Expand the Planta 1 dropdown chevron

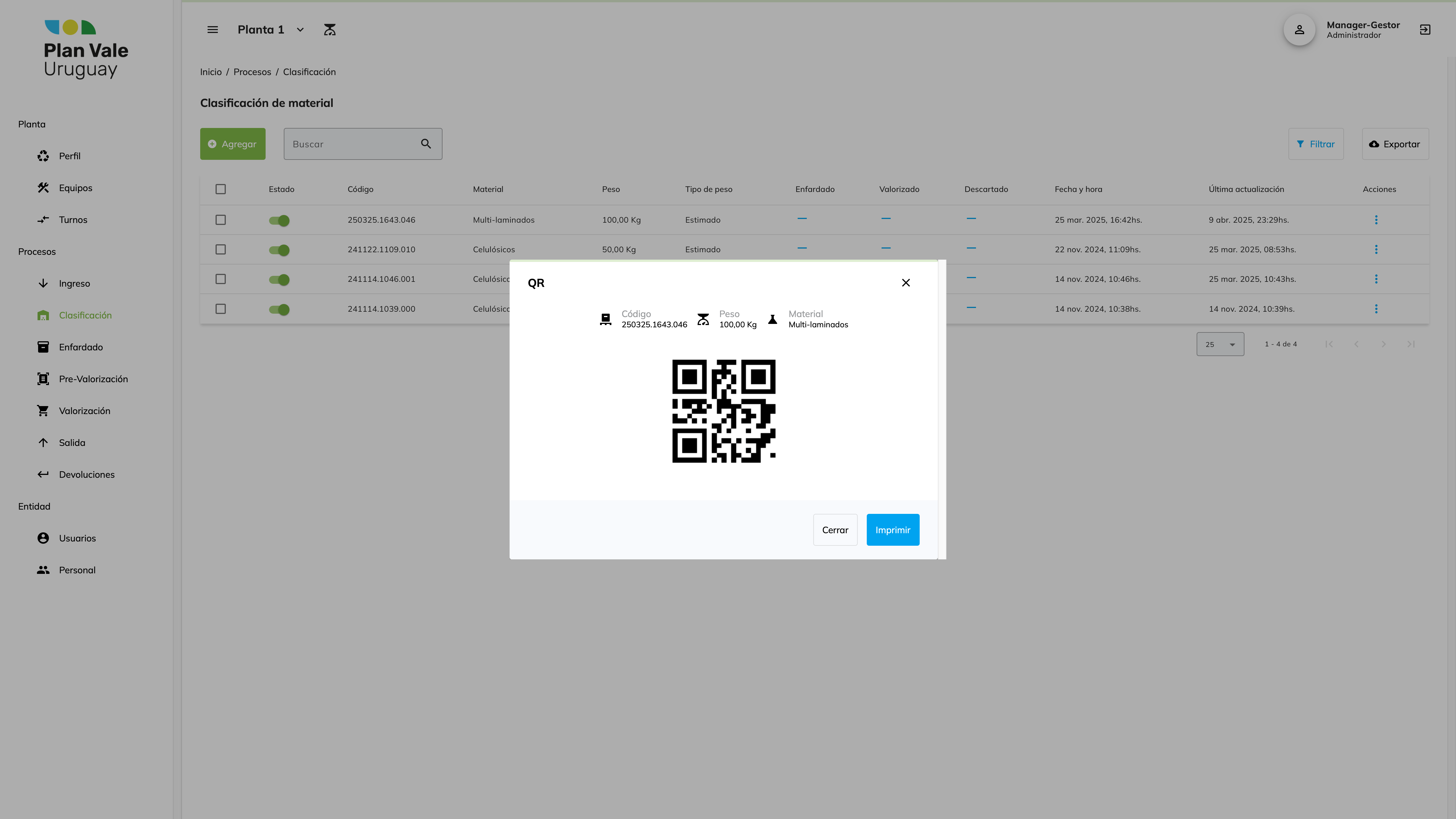(300, 30)
